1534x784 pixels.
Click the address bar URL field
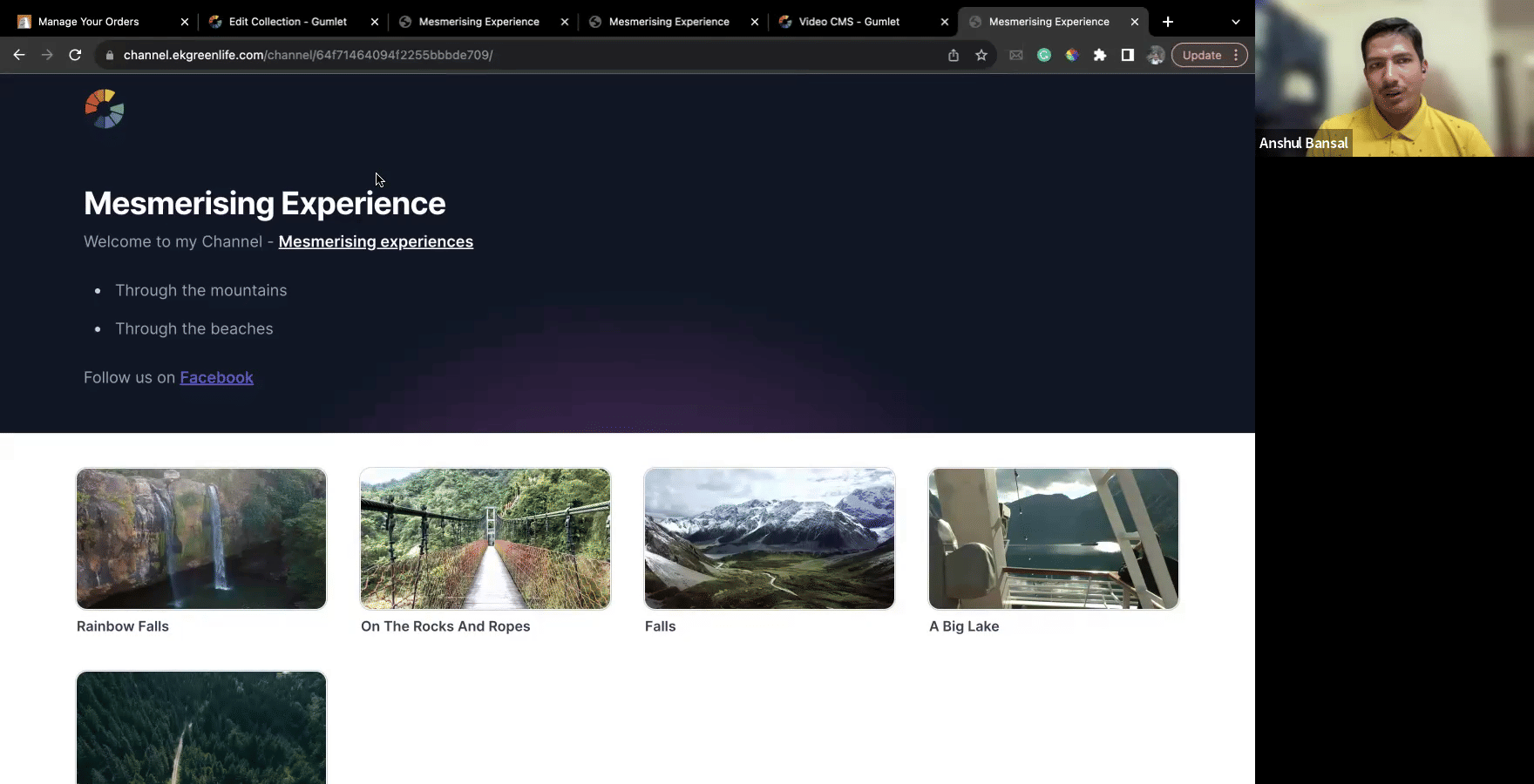tap(523, 55)
